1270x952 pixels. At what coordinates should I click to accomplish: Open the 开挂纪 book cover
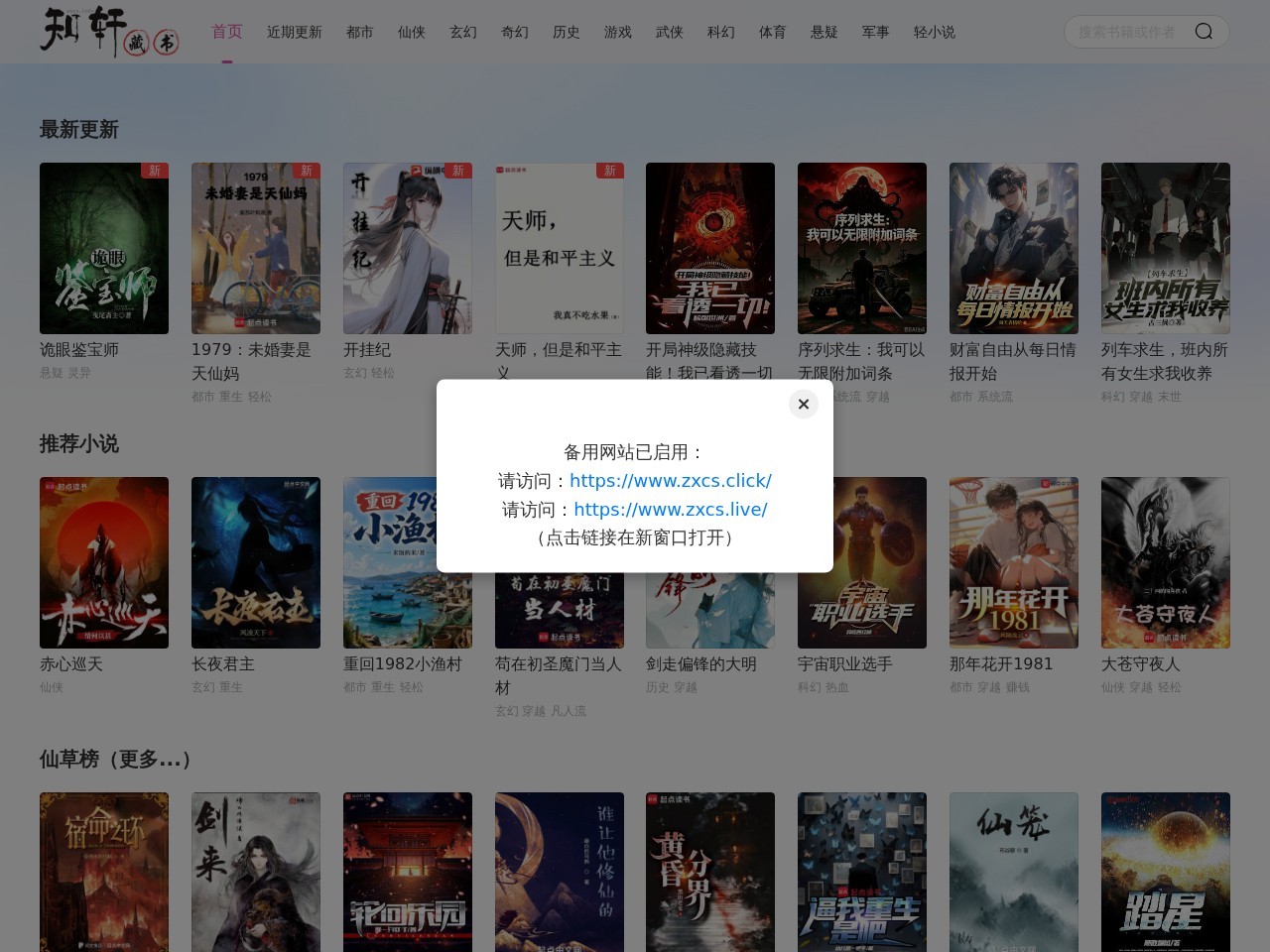(408, 248)
